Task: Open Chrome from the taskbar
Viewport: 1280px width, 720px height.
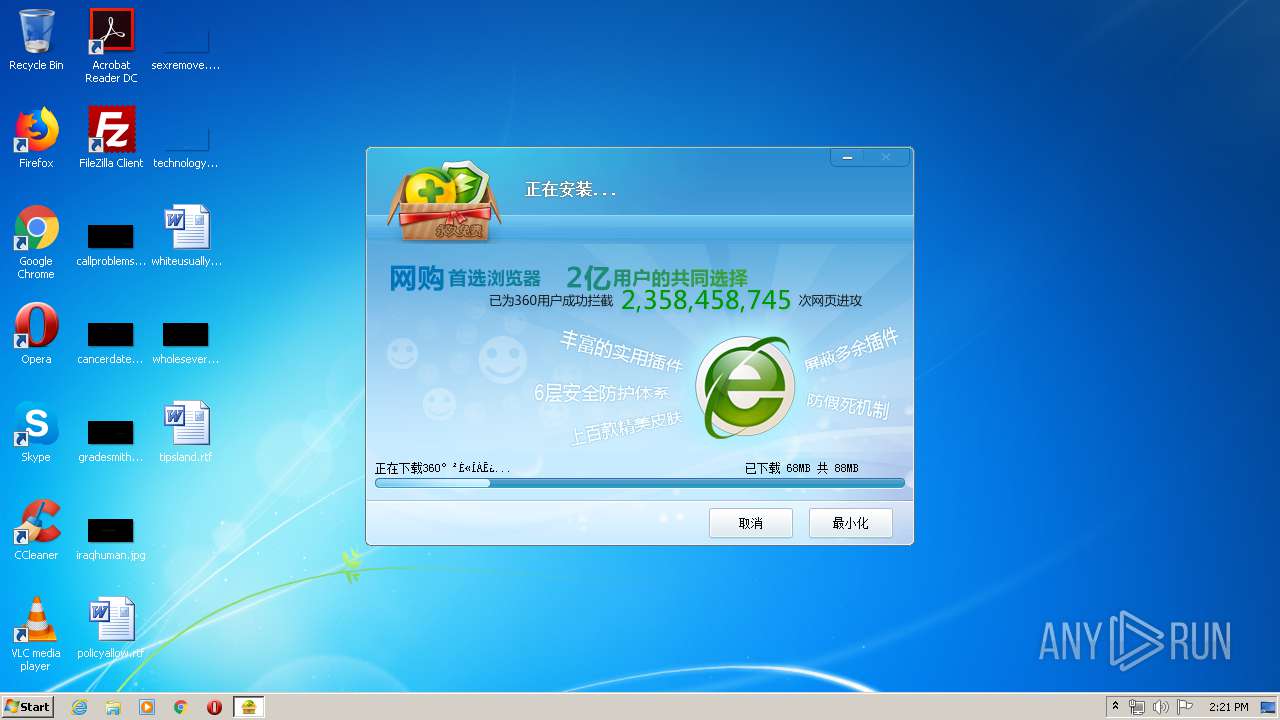Action: (x=181, y=707)
